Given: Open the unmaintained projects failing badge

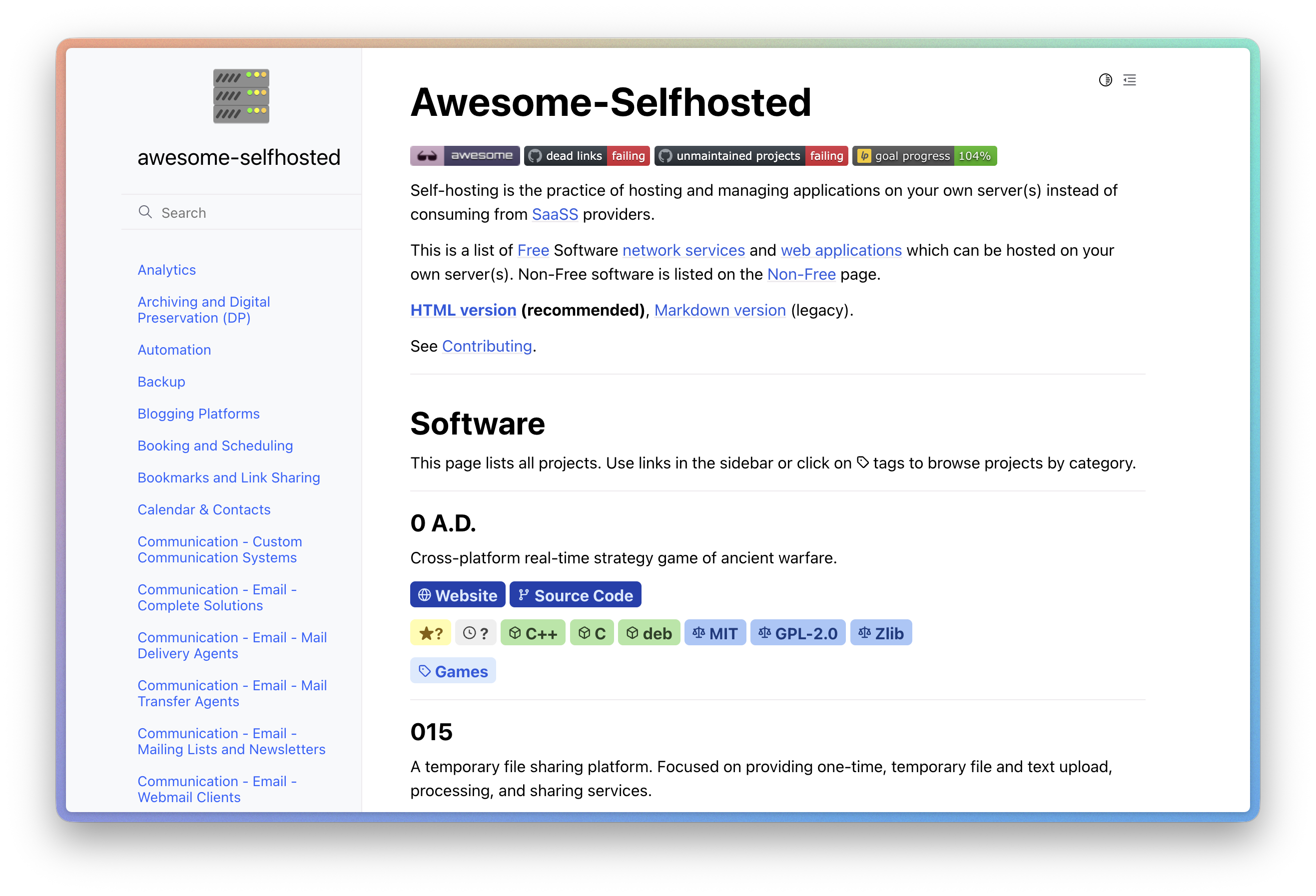Looking at the screenshot, I should [751, 156].
